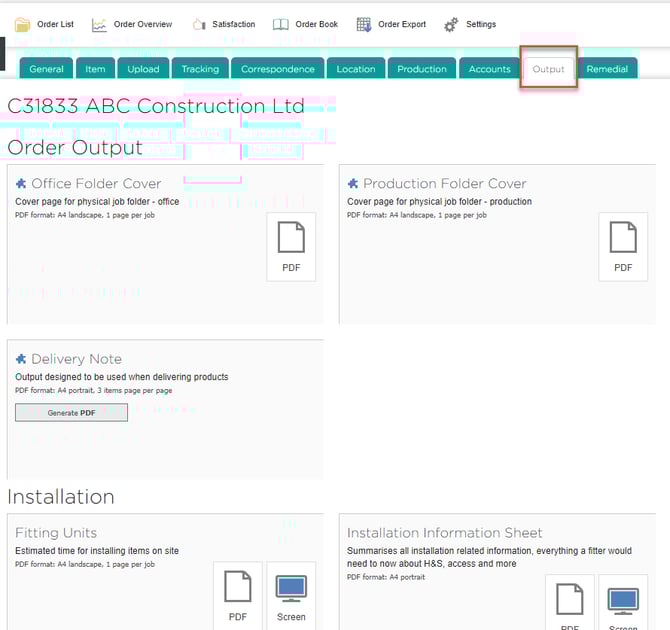Download Production Folder Cover PDF
The width and height of the screenshot is (670, 630).
point(623,246)
